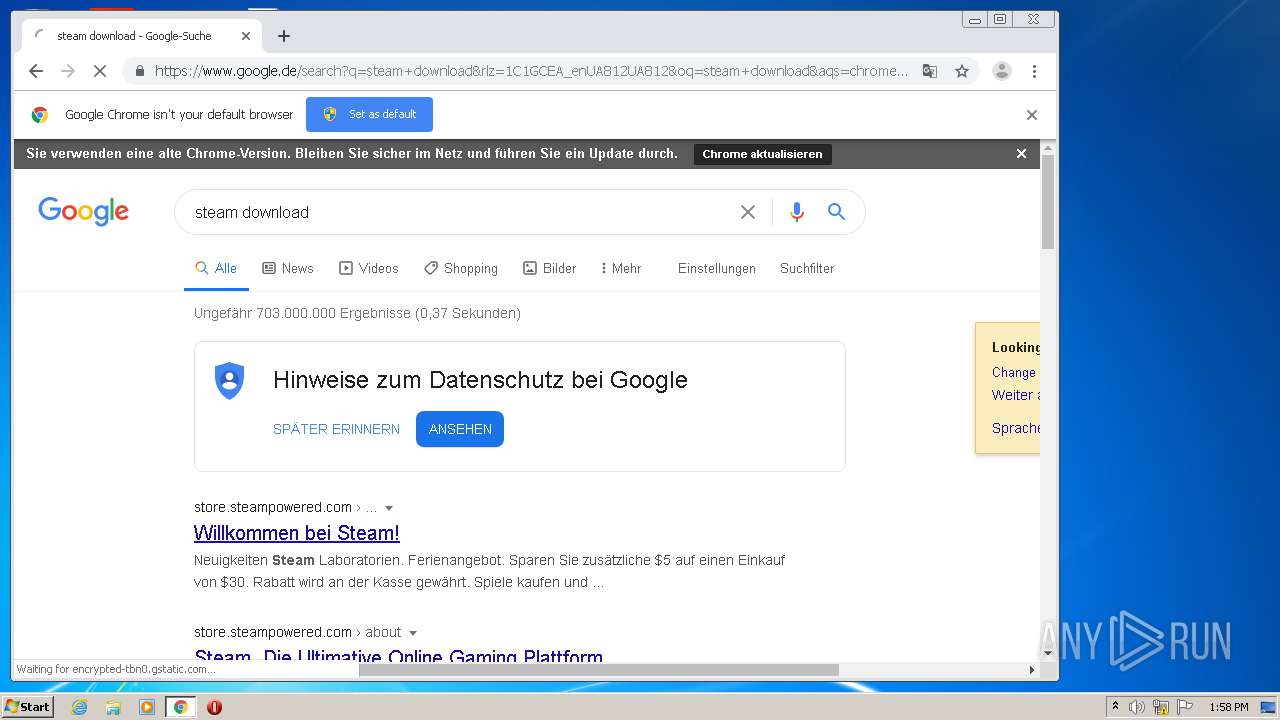Click inside the steam download search field

point(460,212)
